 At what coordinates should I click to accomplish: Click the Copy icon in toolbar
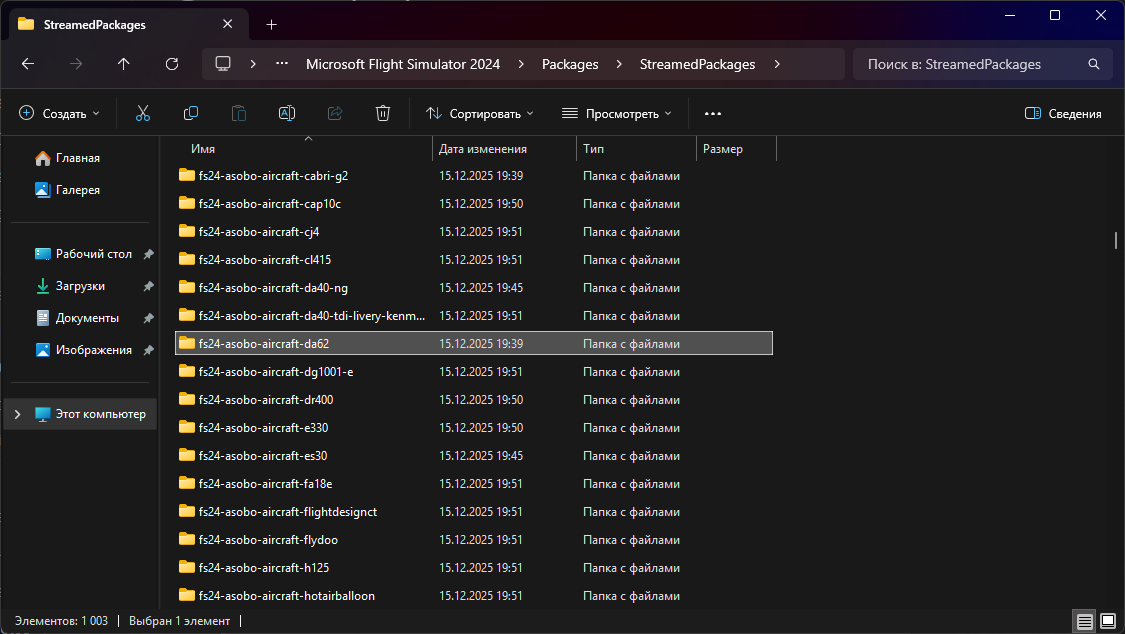[x=191, y=114]
